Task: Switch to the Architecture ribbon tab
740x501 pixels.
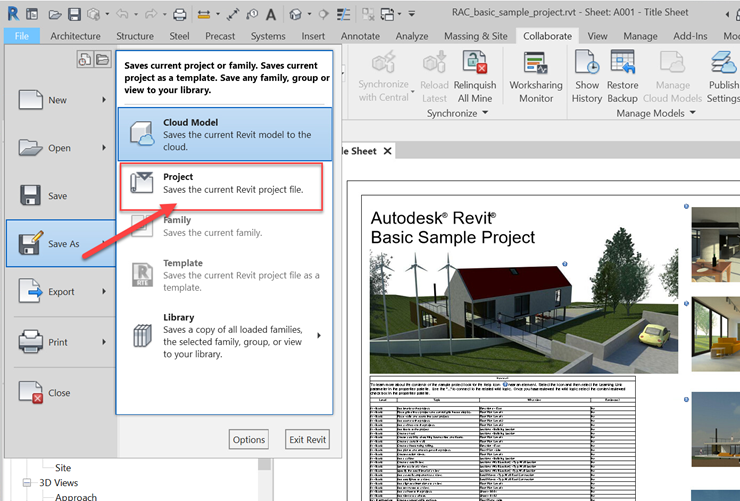Action: (x=76, y=36)
